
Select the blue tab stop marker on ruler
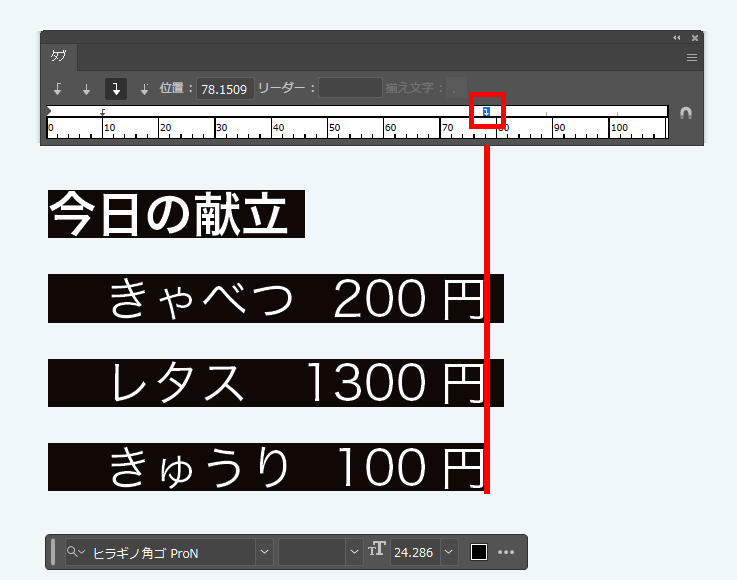486,112
